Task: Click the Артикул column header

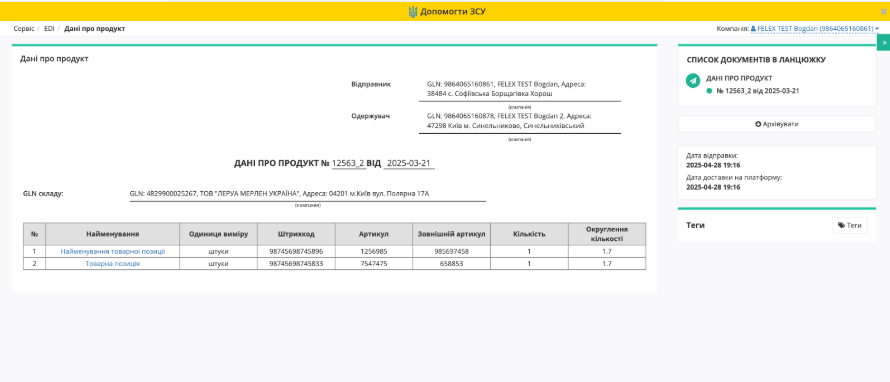Action: point(373,234)
